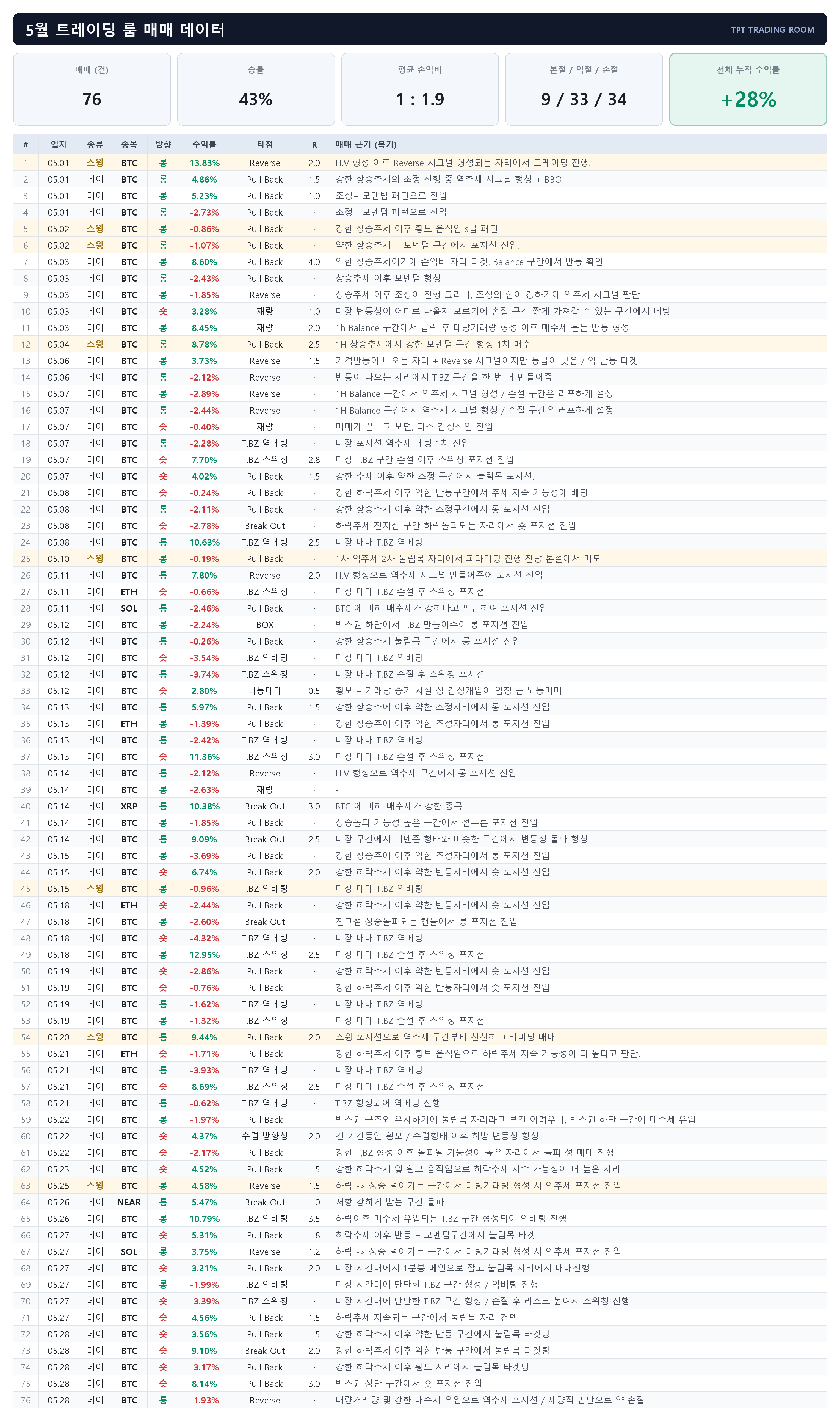The height and width of the screenshot is (1421, 840).
Task: Click the 10.79% return in row 65
Action: 204,1219
